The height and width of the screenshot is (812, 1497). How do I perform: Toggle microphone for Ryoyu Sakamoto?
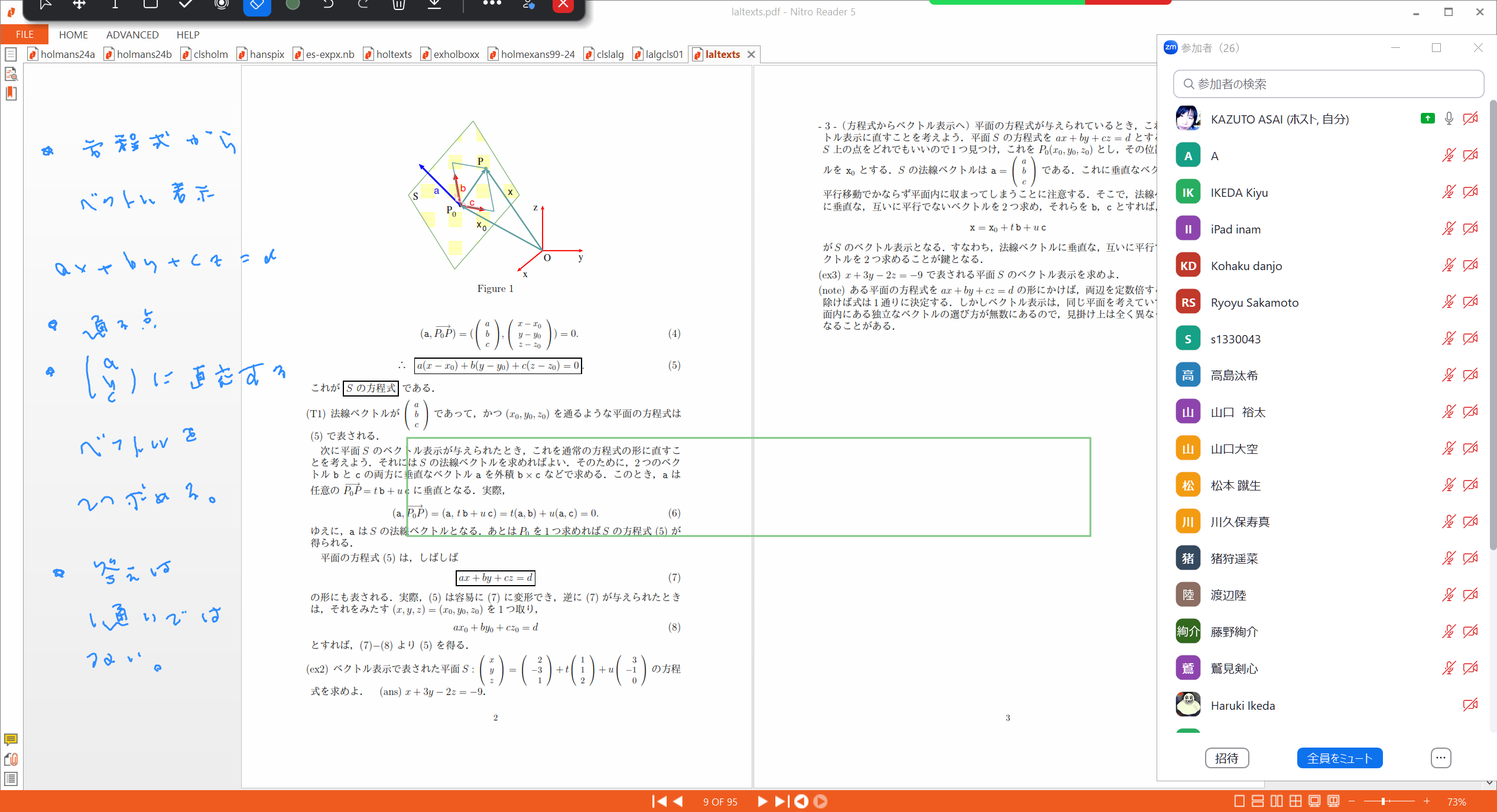[1449, 302]
